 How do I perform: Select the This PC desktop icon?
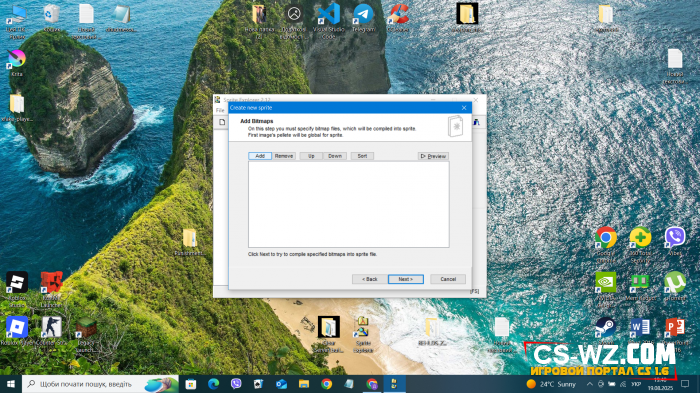coord(17,21)
